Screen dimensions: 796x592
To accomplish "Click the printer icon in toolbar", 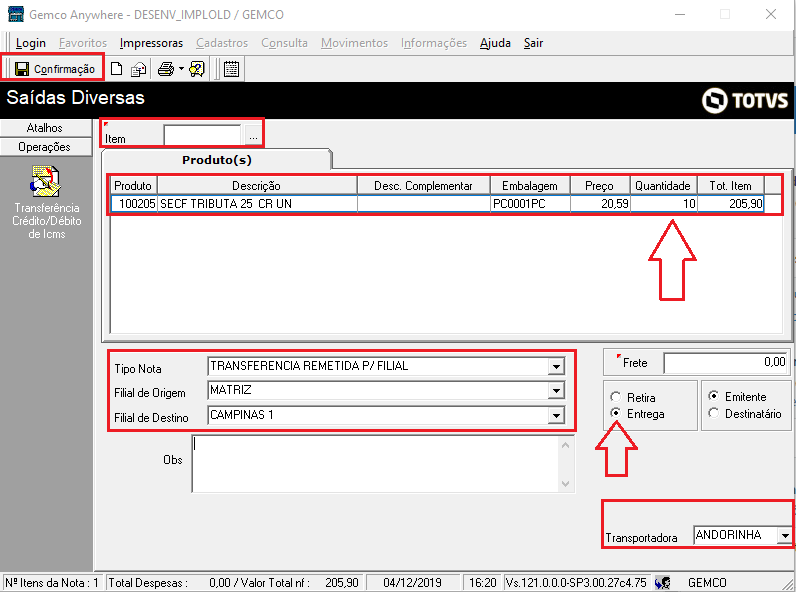I will [x=165, y=69].
